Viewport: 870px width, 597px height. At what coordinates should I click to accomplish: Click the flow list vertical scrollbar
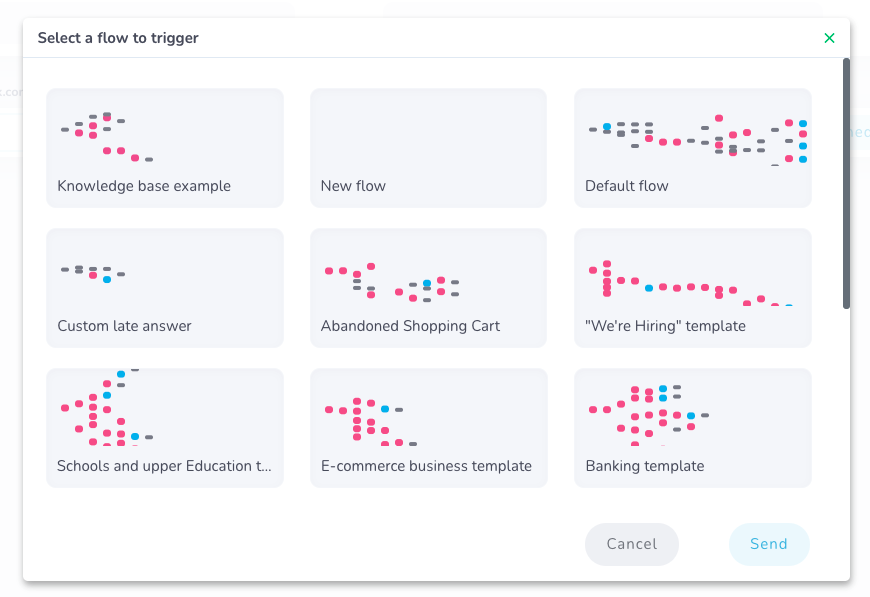click(846, 183)
